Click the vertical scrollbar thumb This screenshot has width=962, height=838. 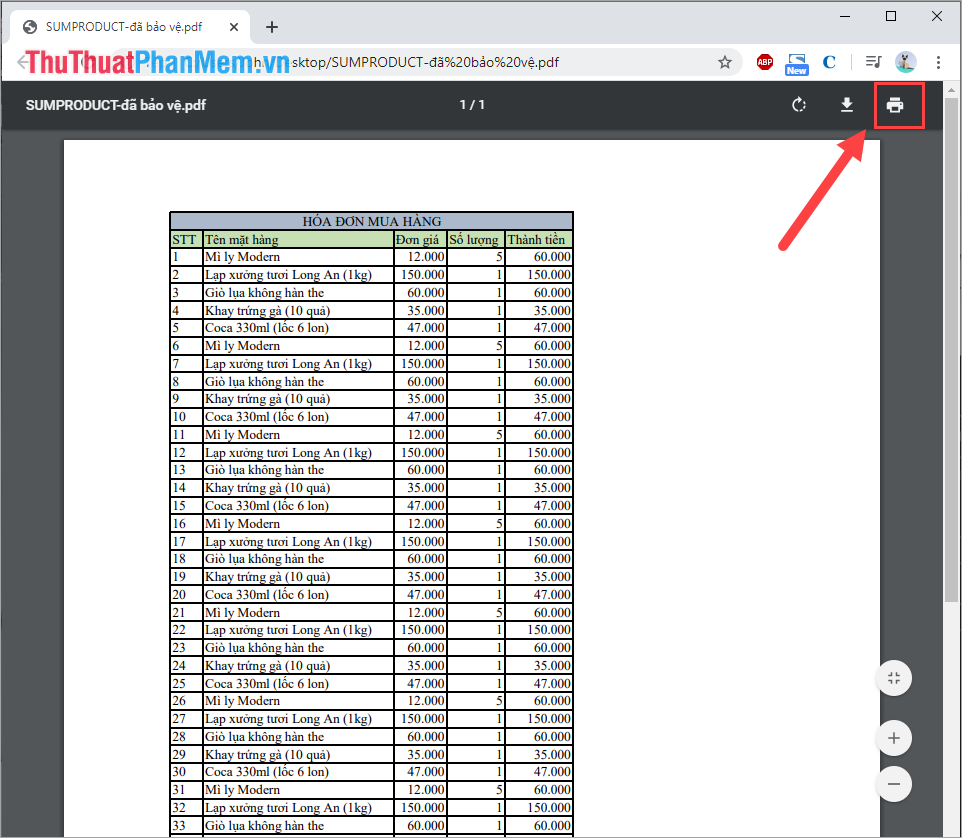pyautogui.click(x=950, y=350)
